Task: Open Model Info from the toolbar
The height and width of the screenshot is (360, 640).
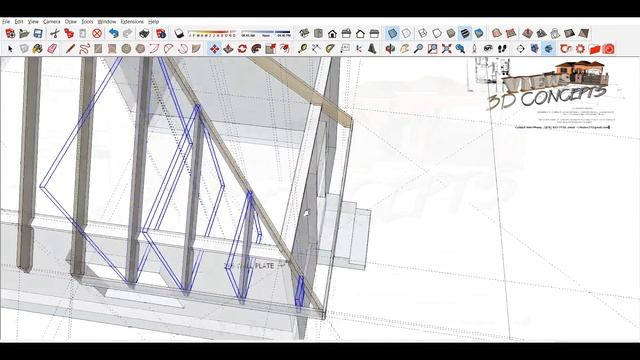Action: click(161, 33)
